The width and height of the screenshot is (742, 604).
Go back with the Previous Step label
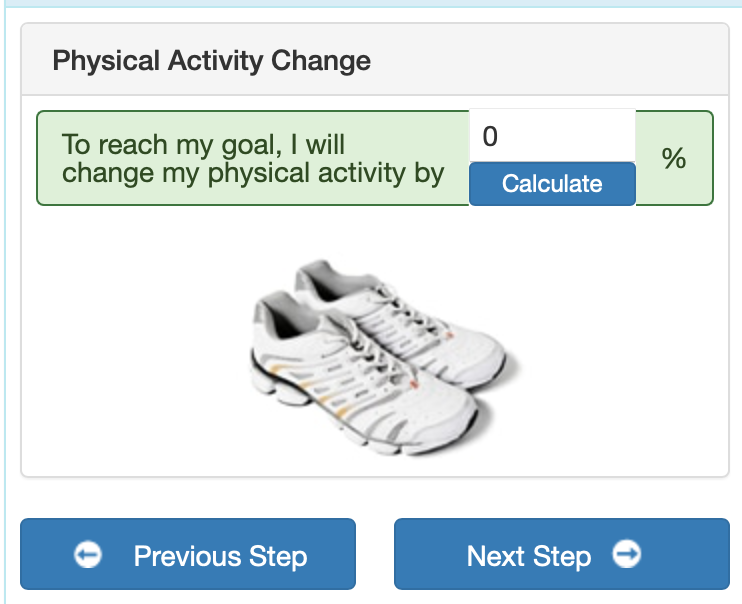(x=221, y=556)
